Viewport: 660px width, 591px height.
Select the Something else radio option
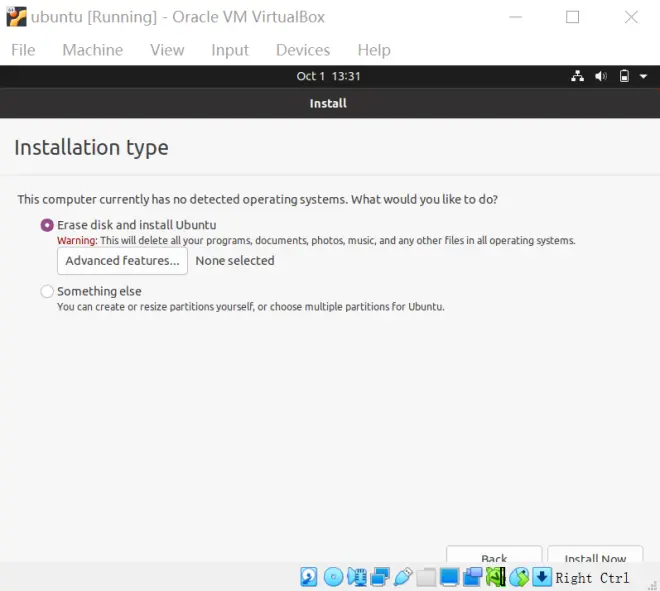click(x=47, y=291)
